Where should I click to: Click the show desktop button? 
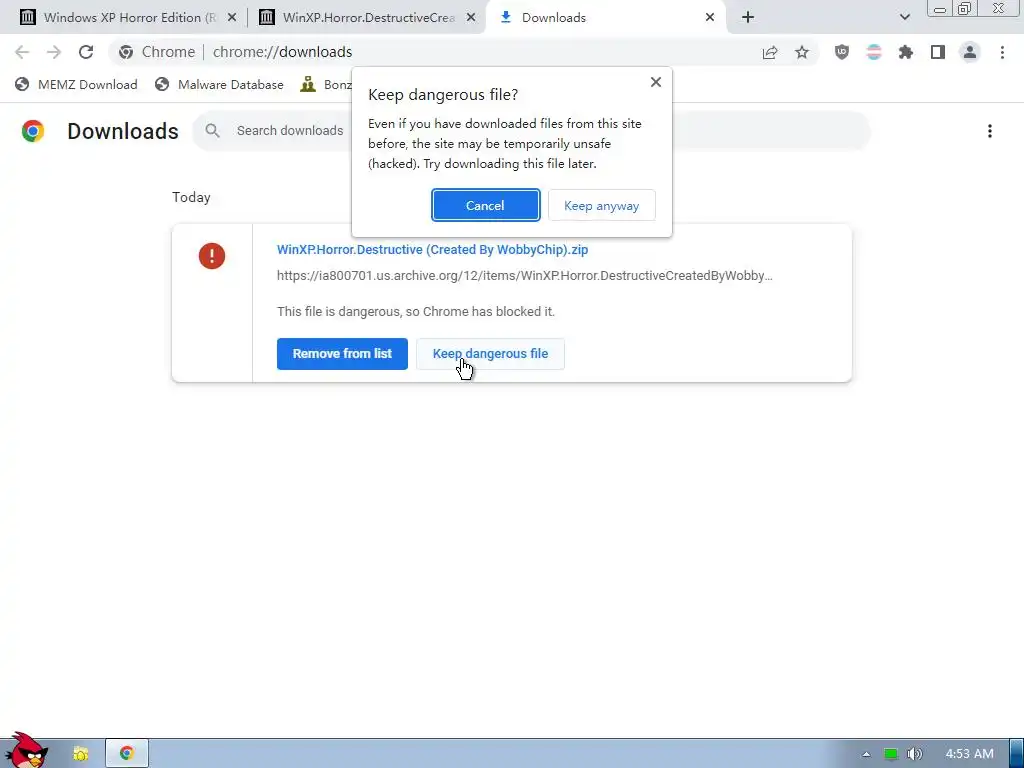click(1016, 754)
